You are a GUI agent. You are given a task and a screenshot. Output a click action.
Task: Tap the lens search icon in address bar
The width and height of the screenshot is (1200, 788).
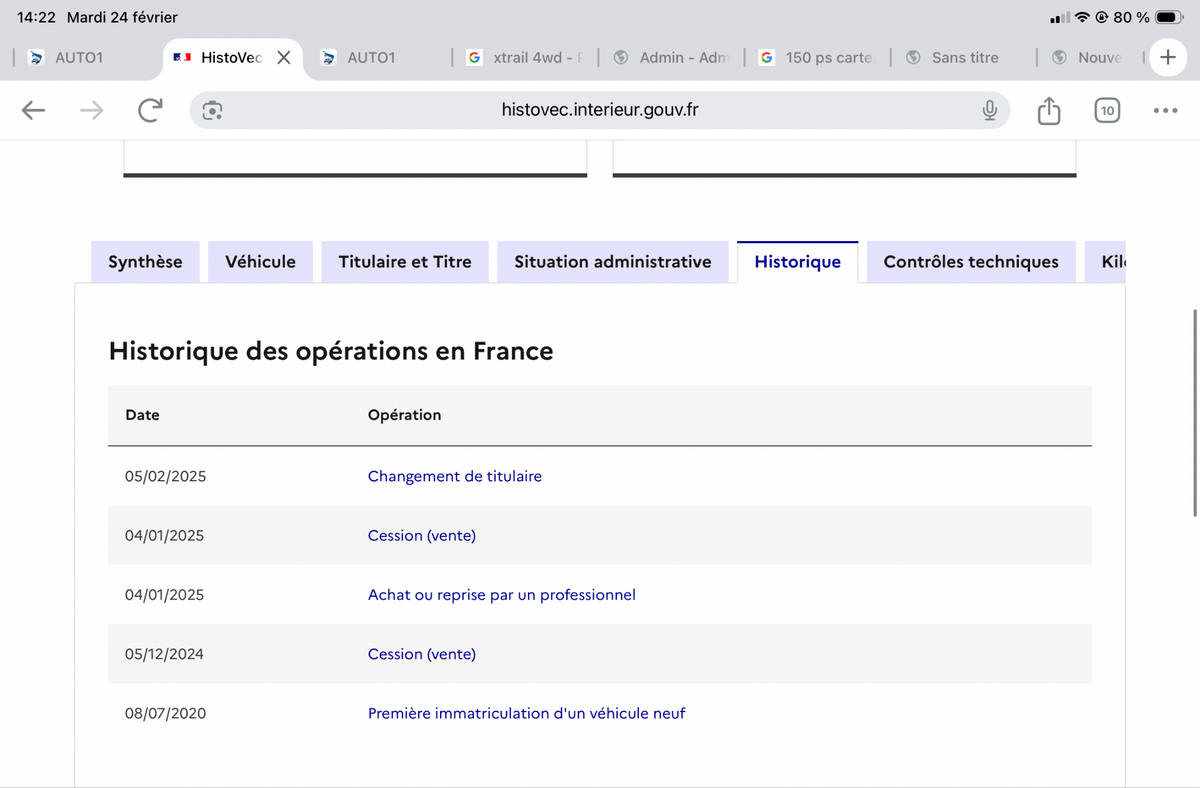[212, 111]
